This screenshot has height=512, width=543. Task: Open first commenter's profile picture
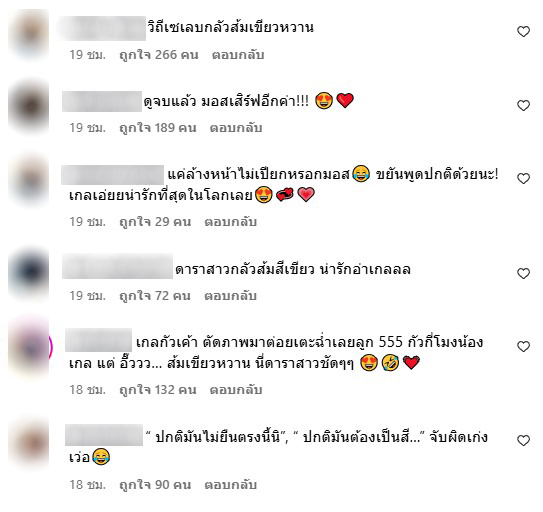point(29,35)
